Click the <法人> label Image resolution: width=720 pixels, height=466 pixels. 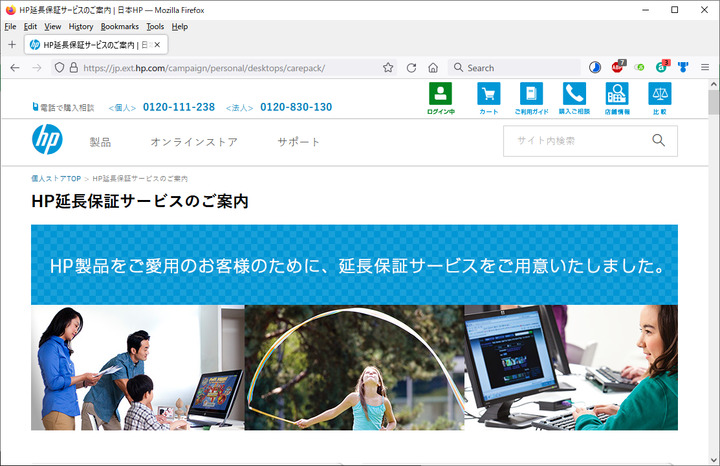[240, 108]
